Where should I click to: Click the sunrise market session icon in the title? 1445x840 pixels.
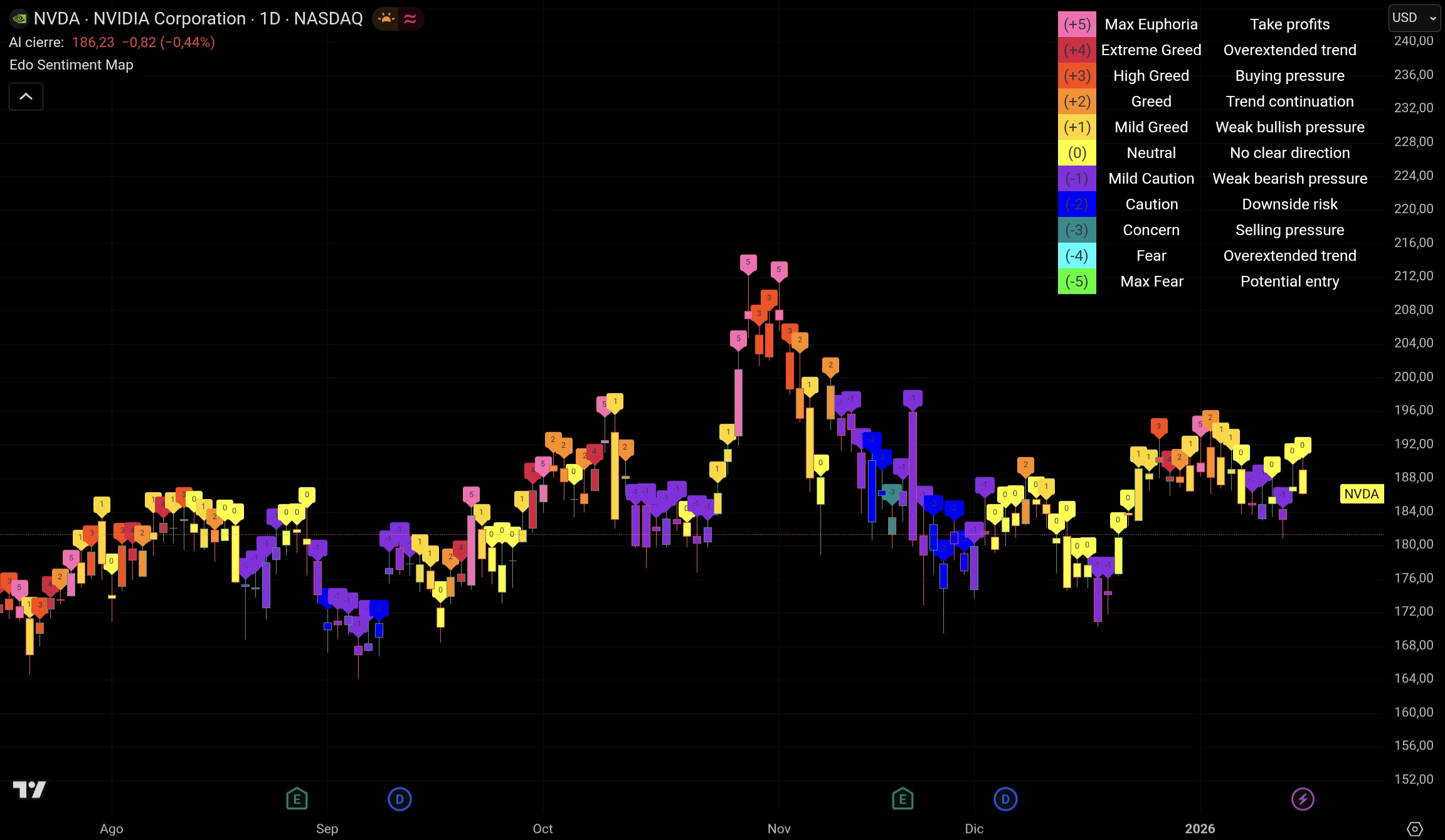(385, 18)
